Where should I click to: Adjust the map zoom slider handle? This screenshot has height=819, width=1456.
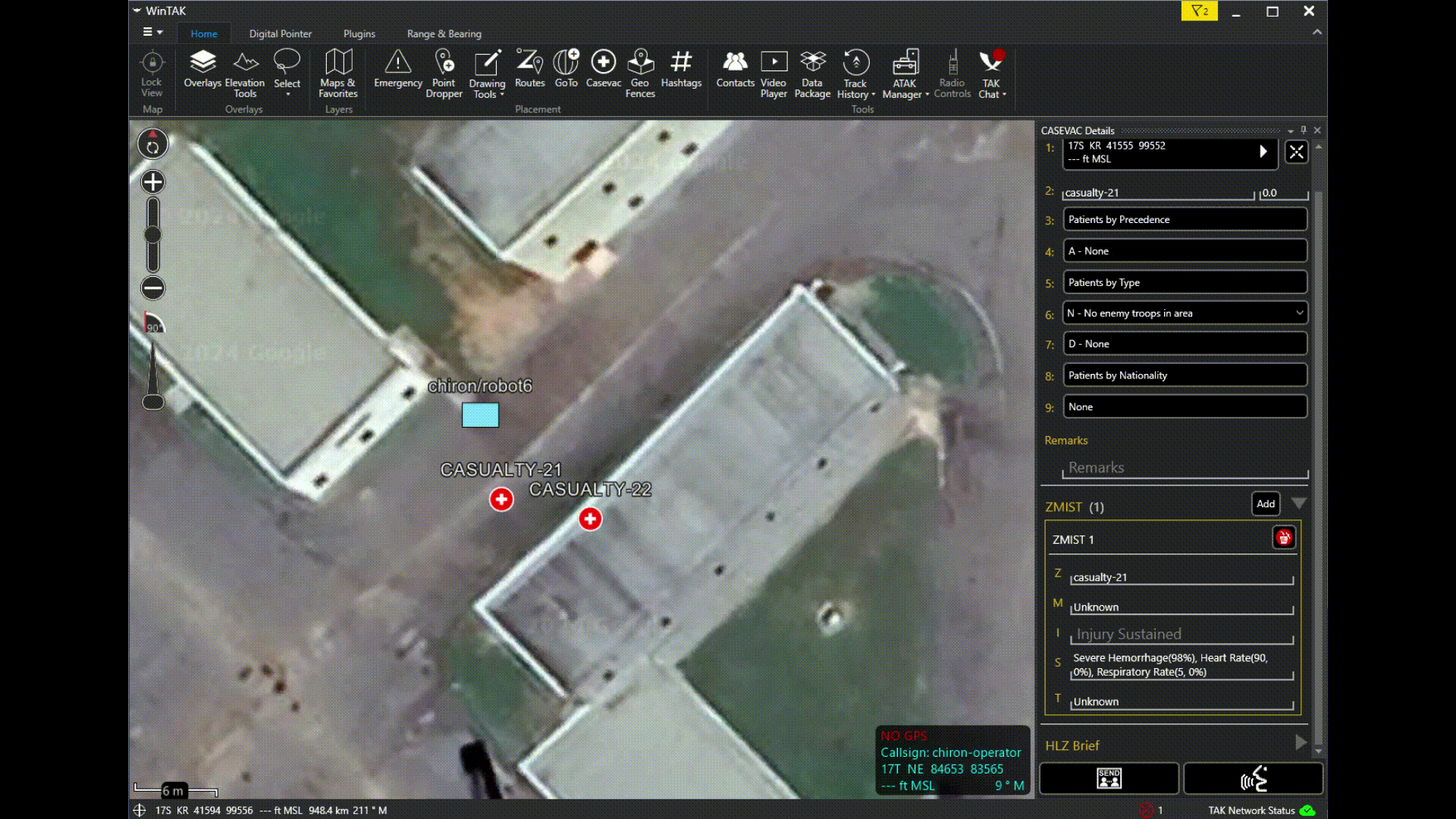152,235
